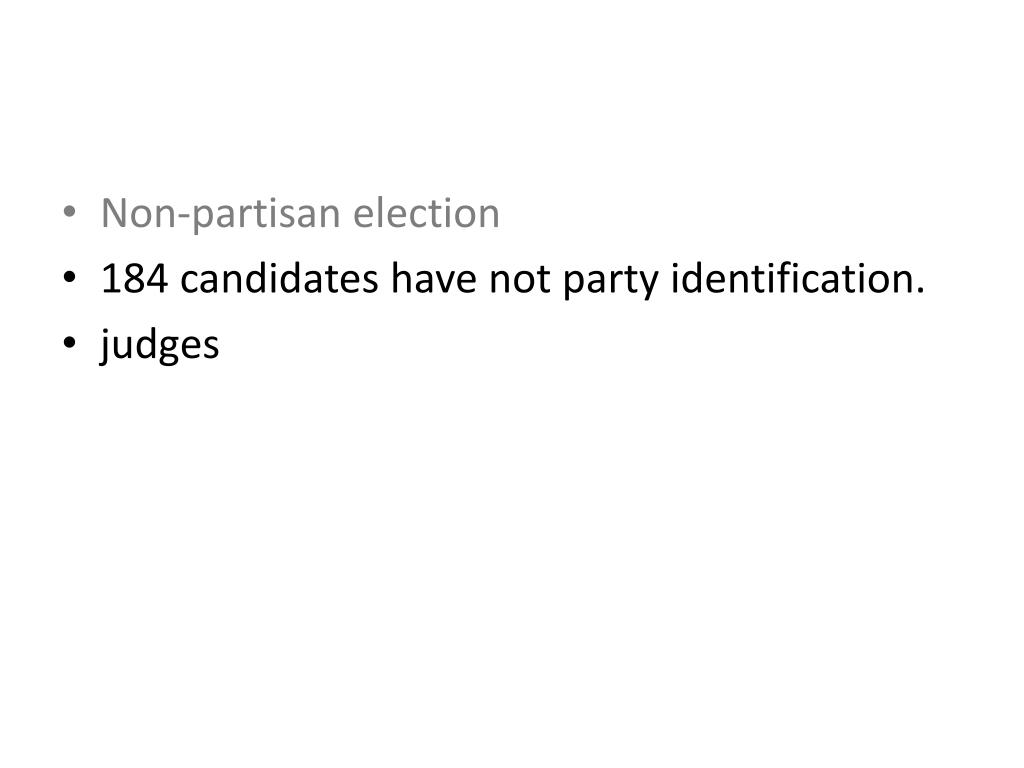Click the word 'identification.'

click(798, 278)
